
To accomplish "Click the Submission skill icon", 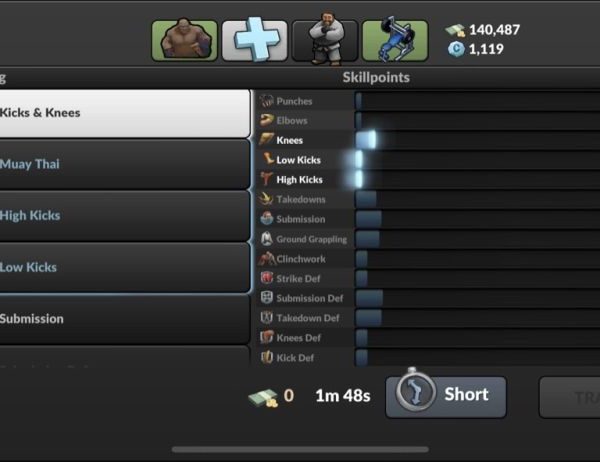I will click(x=267, y=219).
